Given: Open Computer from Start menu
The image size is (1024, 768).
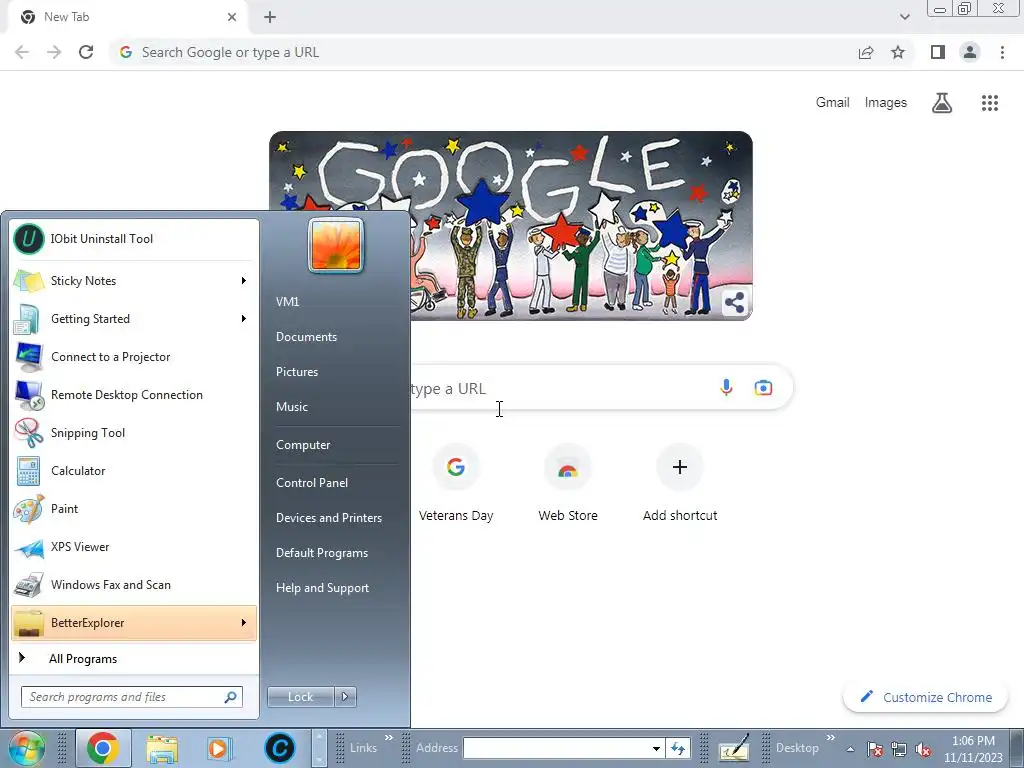Looking at the screenshot, I should coord(303,445).
